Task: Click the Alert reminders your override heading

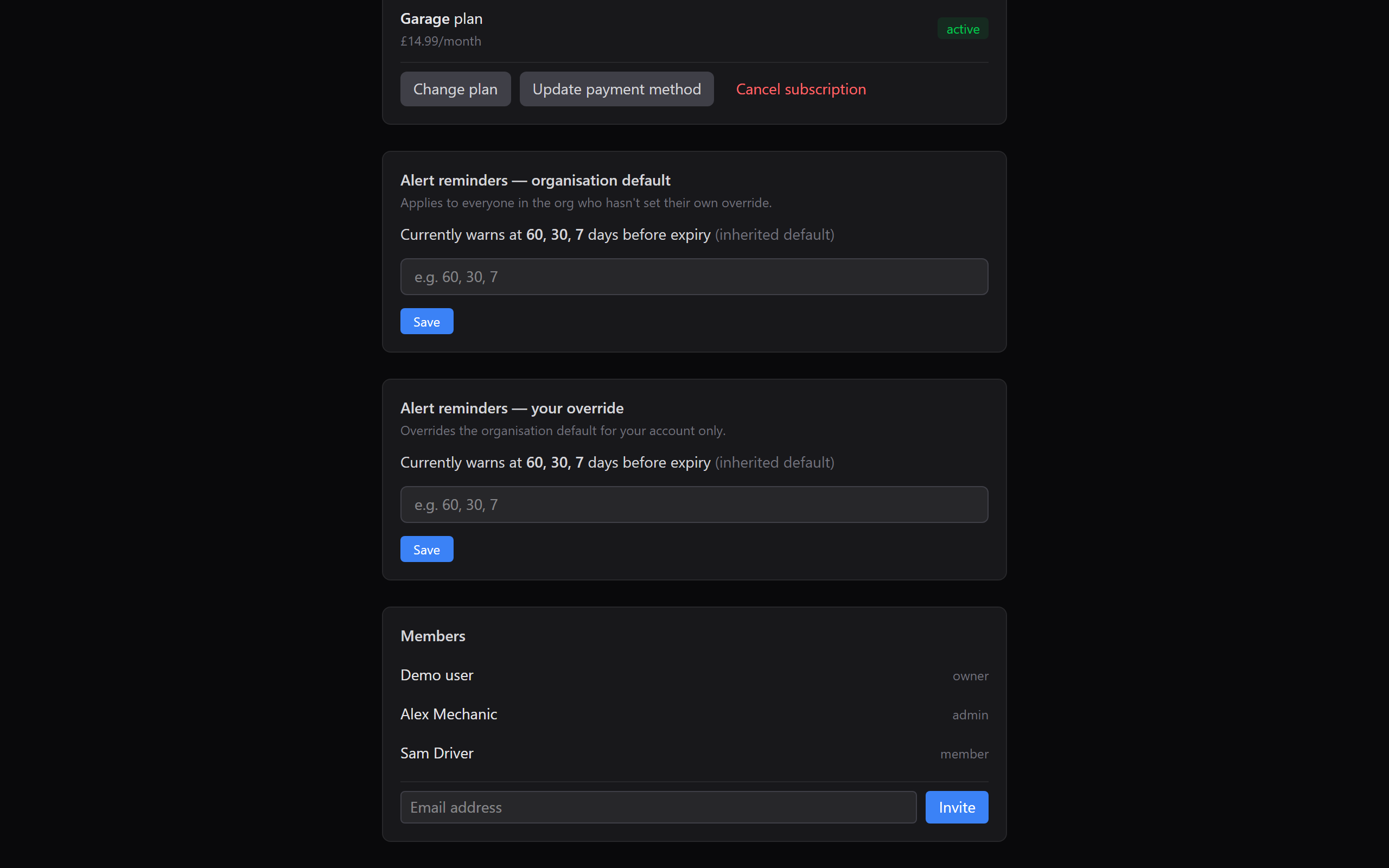Action: [x=512, y=407]
